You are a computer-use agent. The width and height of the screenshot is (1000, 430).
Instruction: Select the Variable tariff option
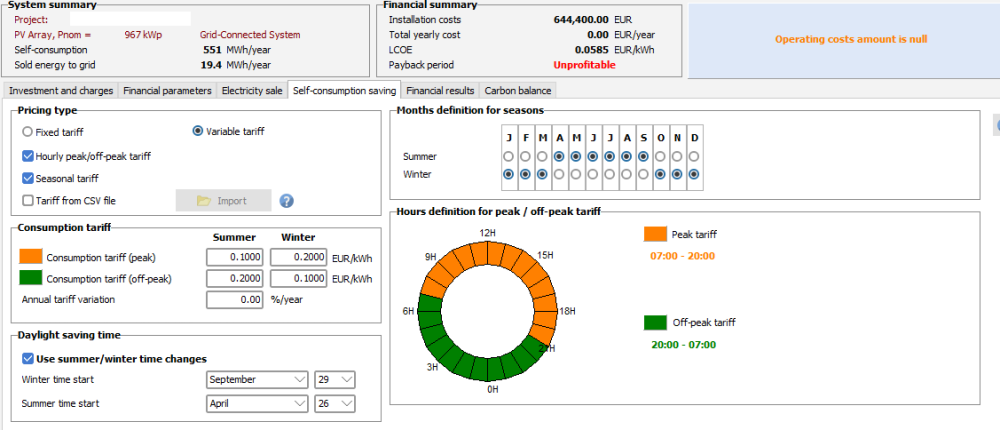198,131
